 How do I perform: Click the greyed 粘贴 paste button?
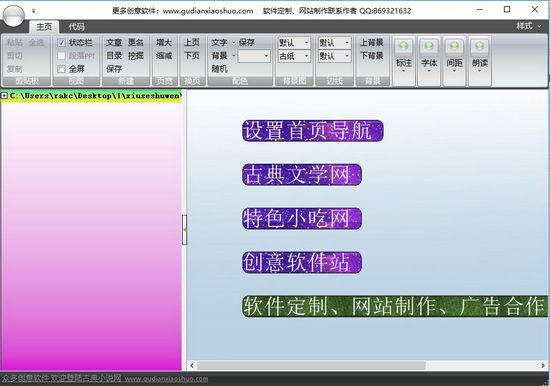tap(15, 42)
